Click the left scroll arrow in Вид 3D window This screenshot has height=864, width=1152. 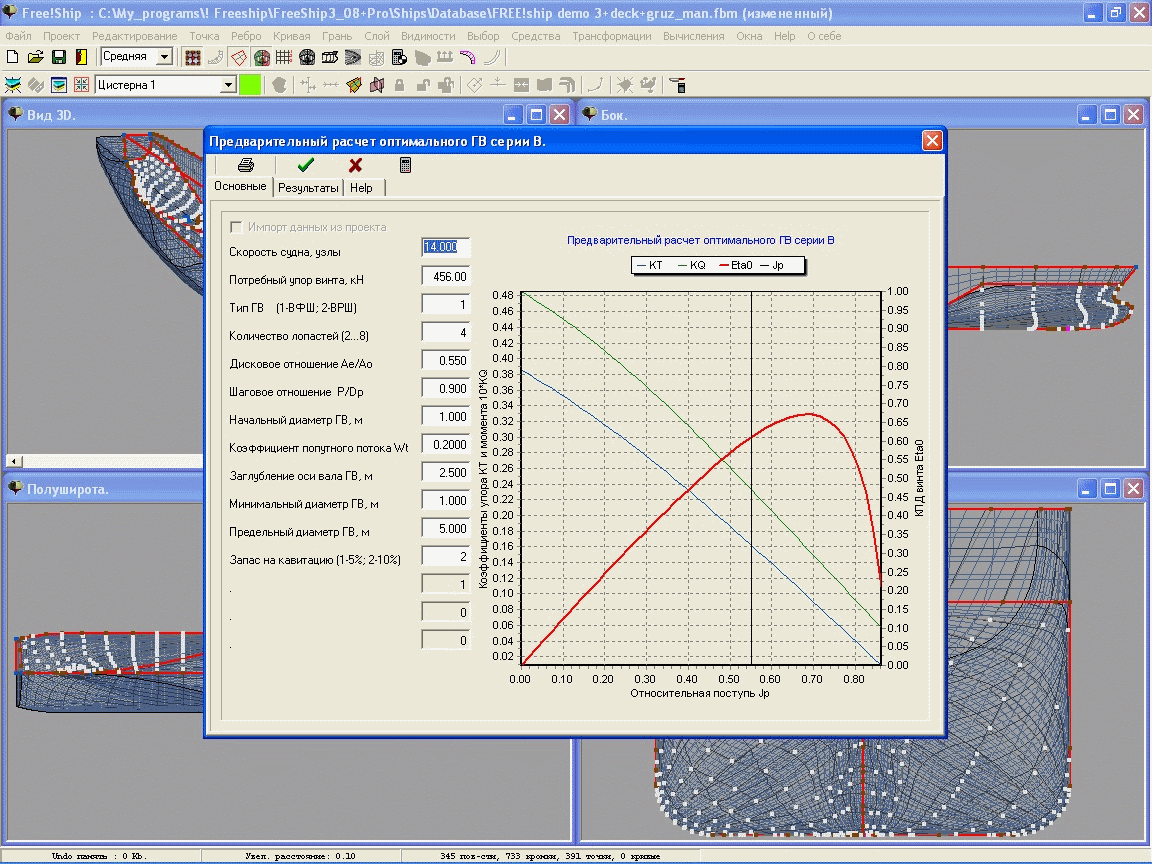(x=14, y=461)
